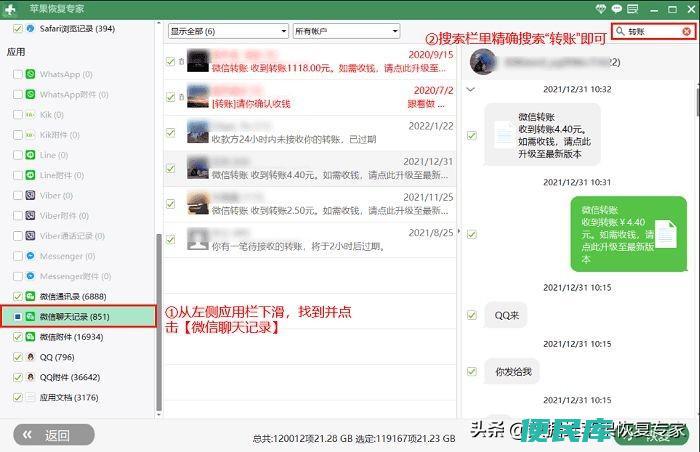Viewport: 700px width, 452px height.
Task: Open the 所有帐户 dropdown
Action: point(346,31)
